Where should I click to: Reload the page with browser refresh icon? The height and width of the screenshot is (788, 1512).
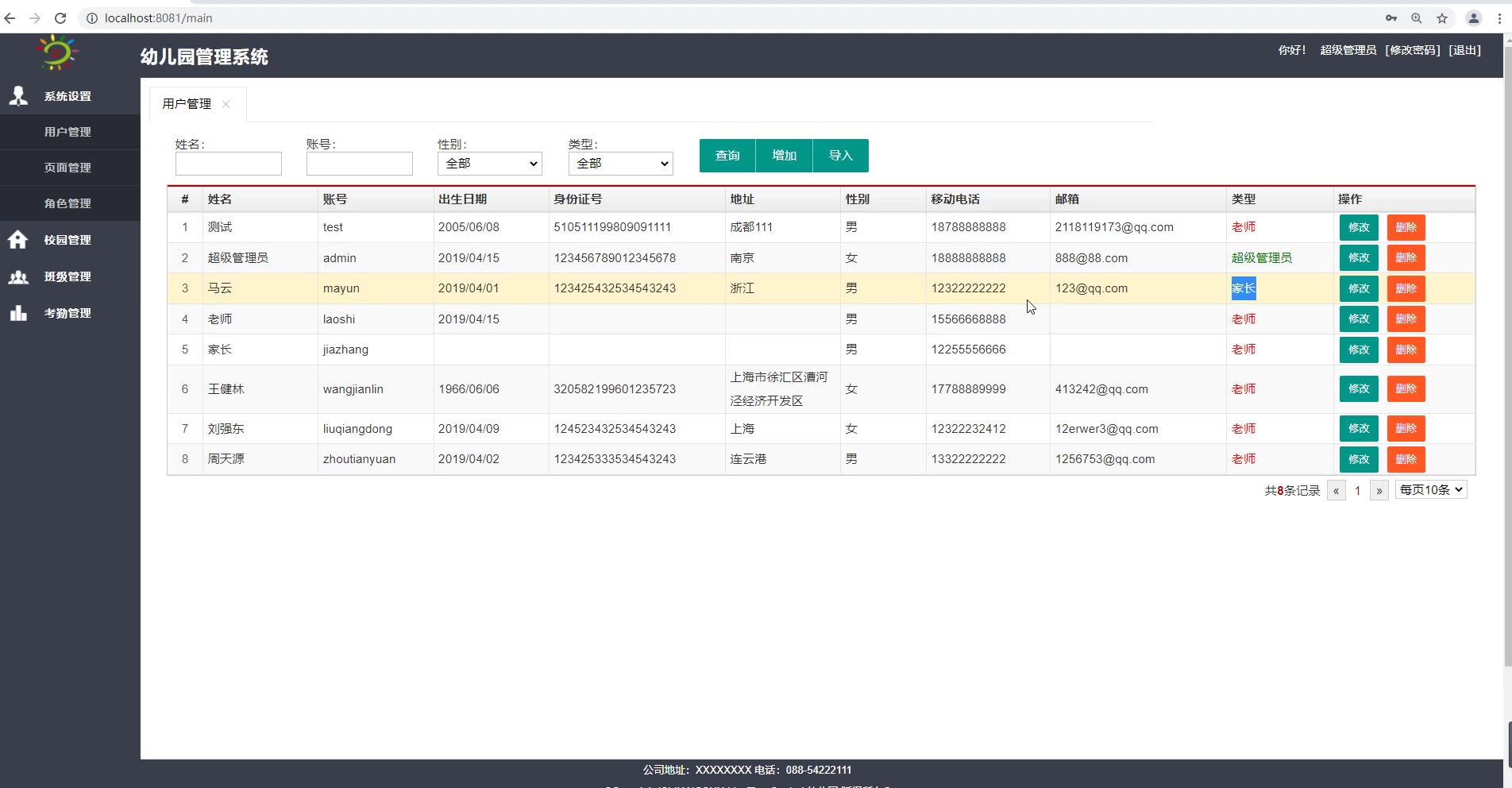pyautogui.click(x=60, y=18)
